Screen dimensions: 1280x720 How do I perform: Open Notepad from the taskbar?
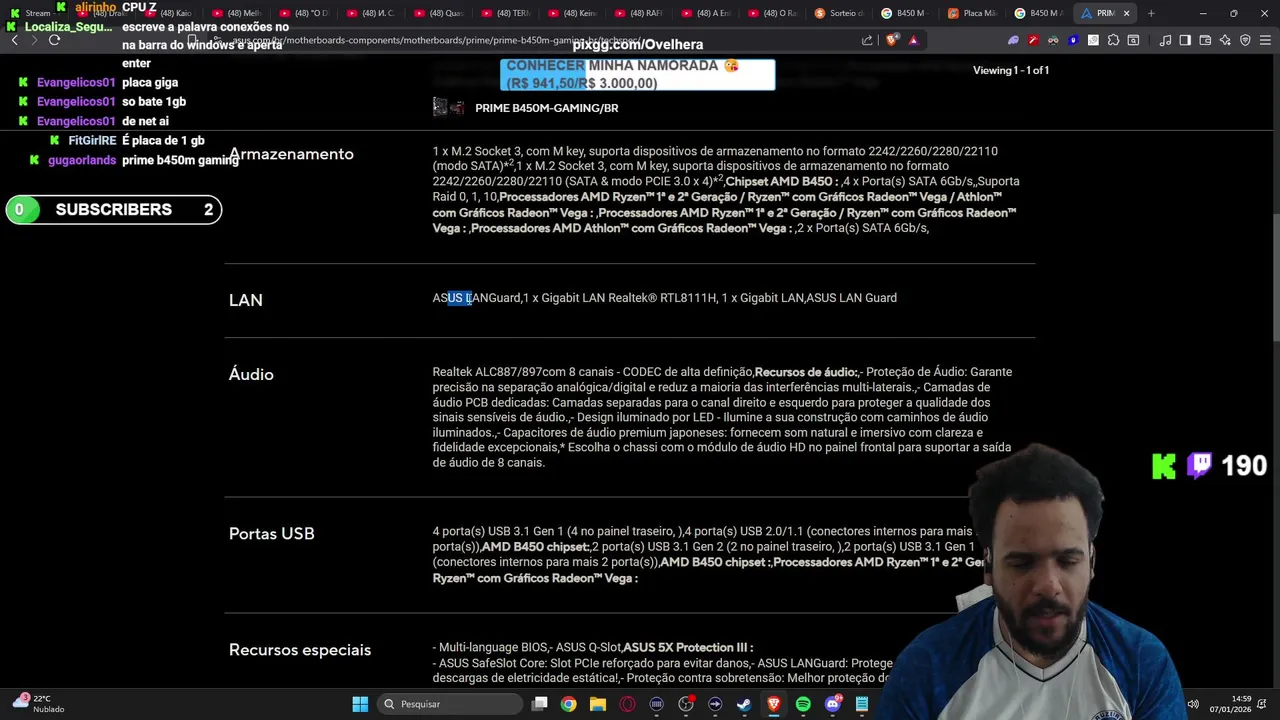click(862, 704)
